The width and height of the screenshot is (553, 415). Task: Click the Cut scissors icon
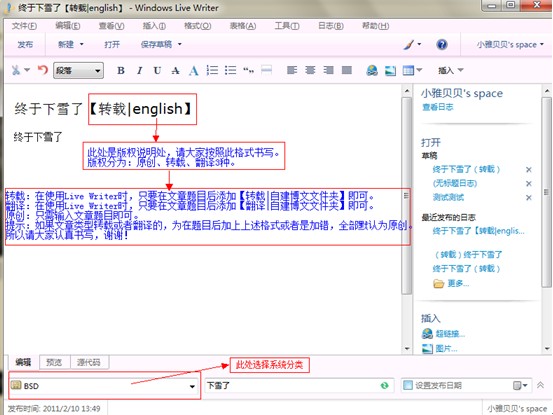click(x=16, y=70)
